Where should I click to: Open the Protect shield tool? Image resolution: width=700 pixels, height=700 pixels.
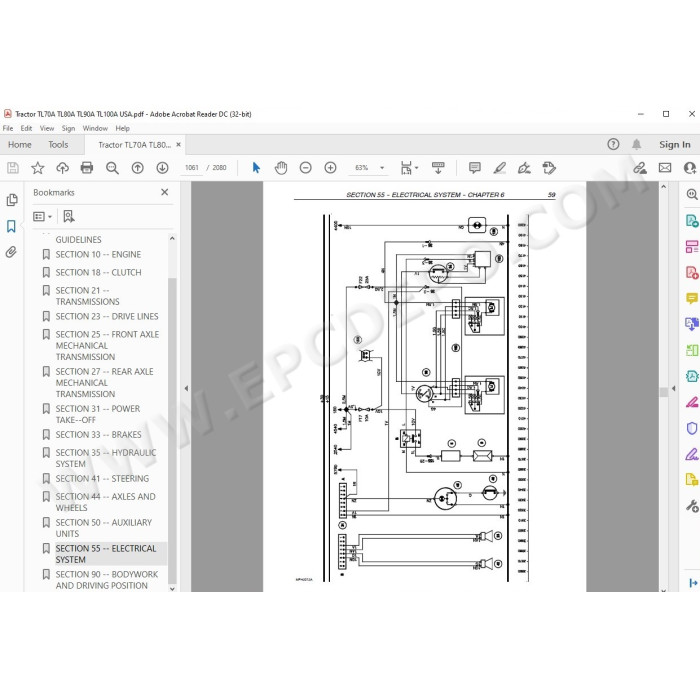(x=692, y=429)
